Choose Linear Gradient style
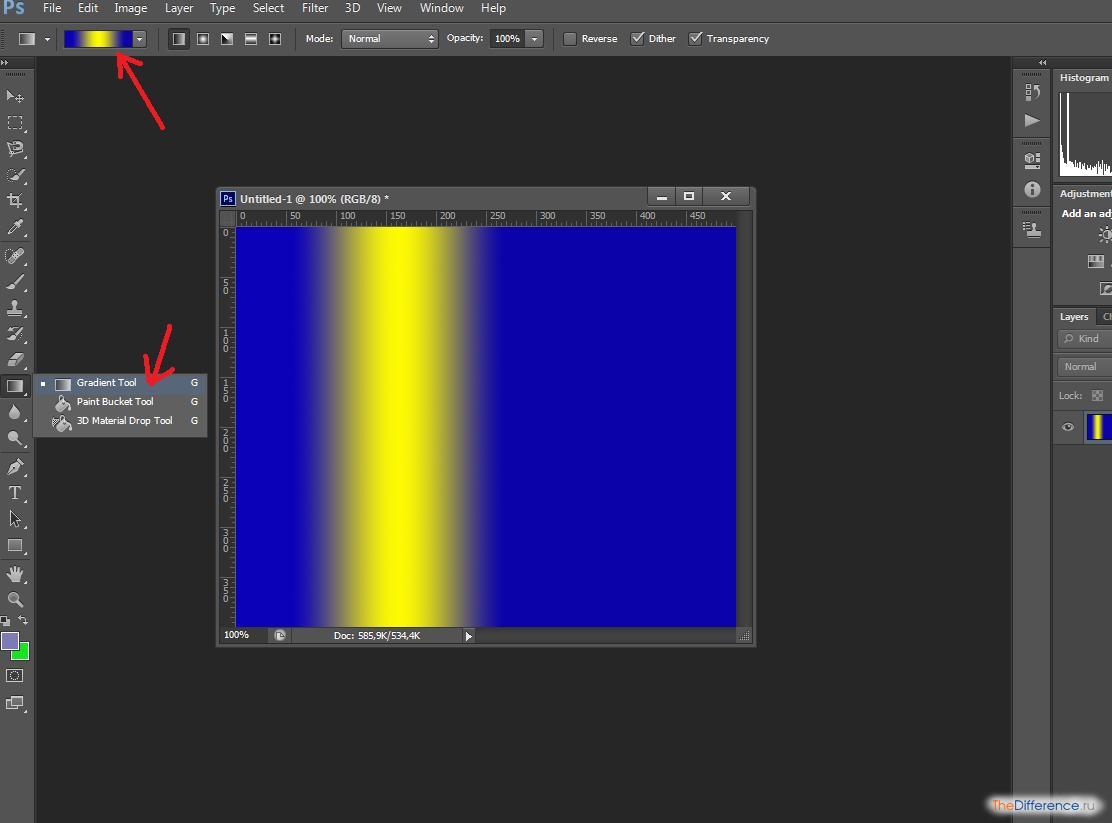Screen dimensions: 1112x823 pos(179,39)
